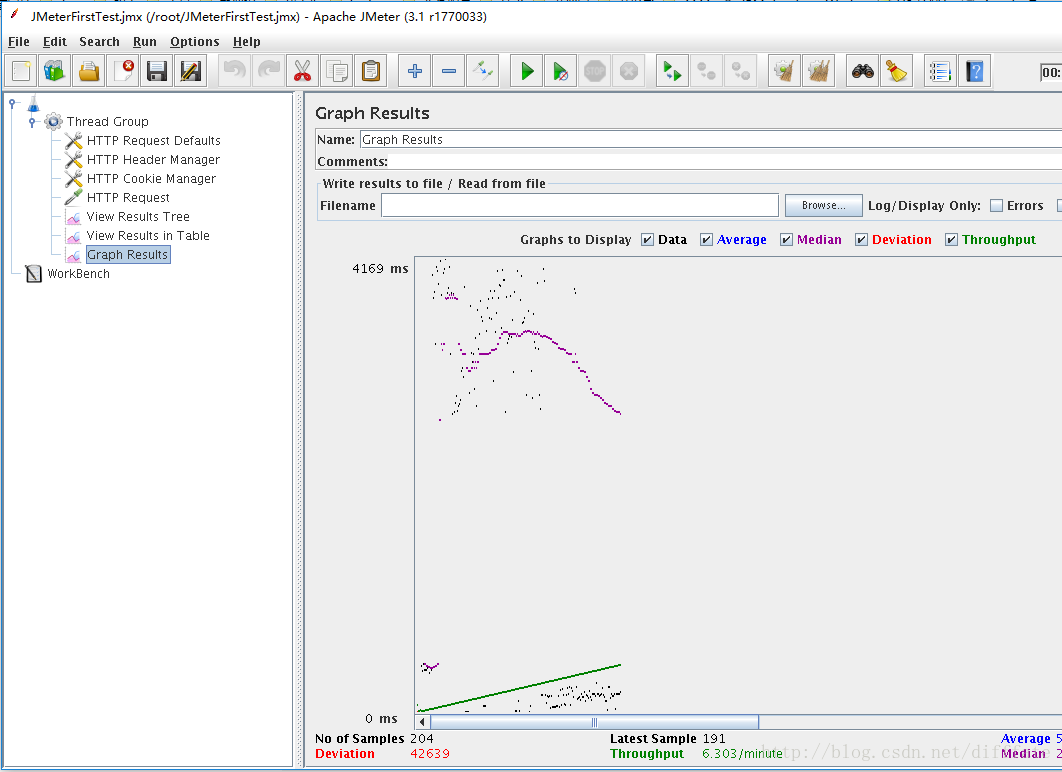Collapse the Thread Group node handle

[x=32, y=123]
